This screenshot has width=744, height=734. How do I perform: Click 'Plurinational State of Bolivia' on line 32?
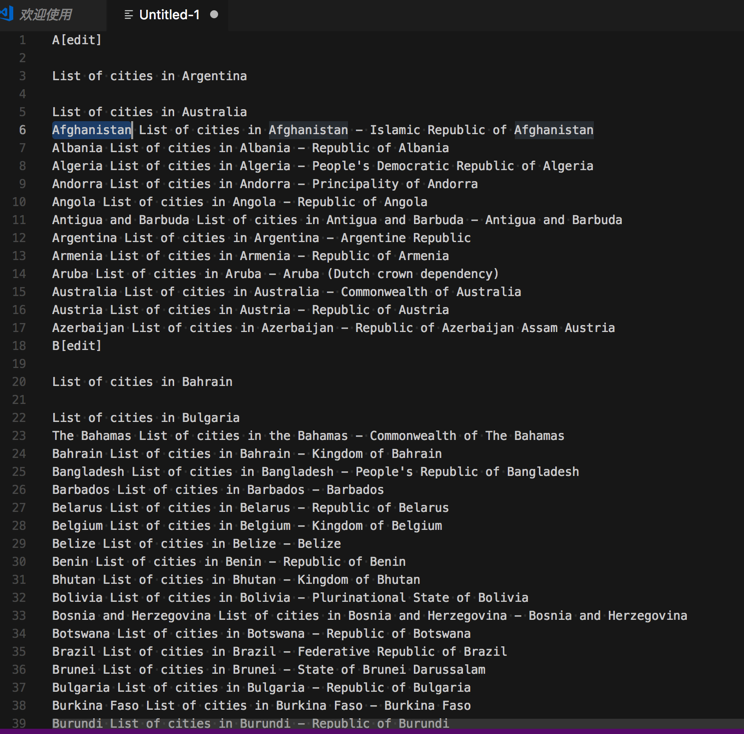[420, 598]
